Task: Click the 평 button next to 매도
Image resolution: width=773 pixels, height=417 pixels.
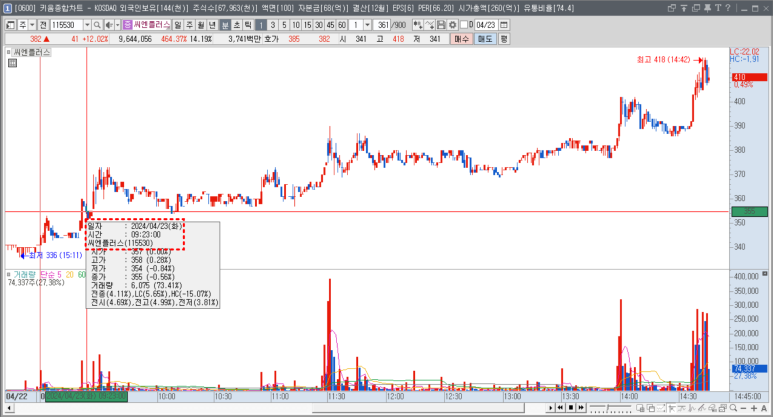Action: point(504,39)
